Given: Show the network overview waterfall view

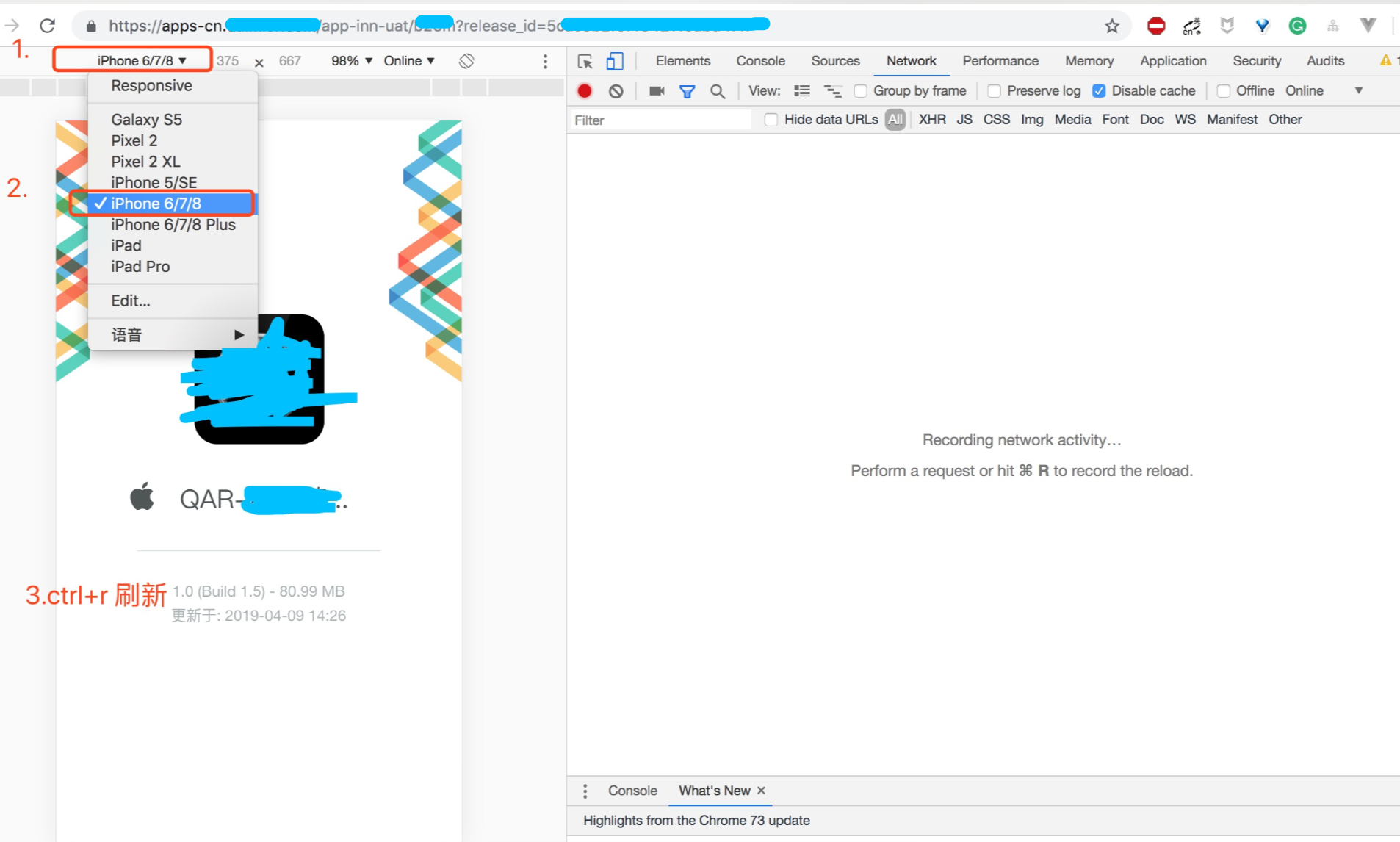Looking at the screenshot, I should tap(833, 91).
